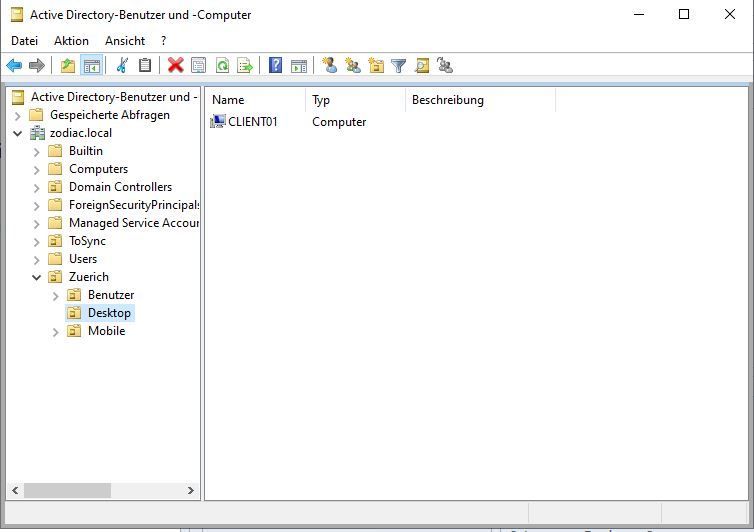Image resolution: width=754 pixels, height=532 pixels.
Task: Open the Datei menu
Action: [25, 41]
